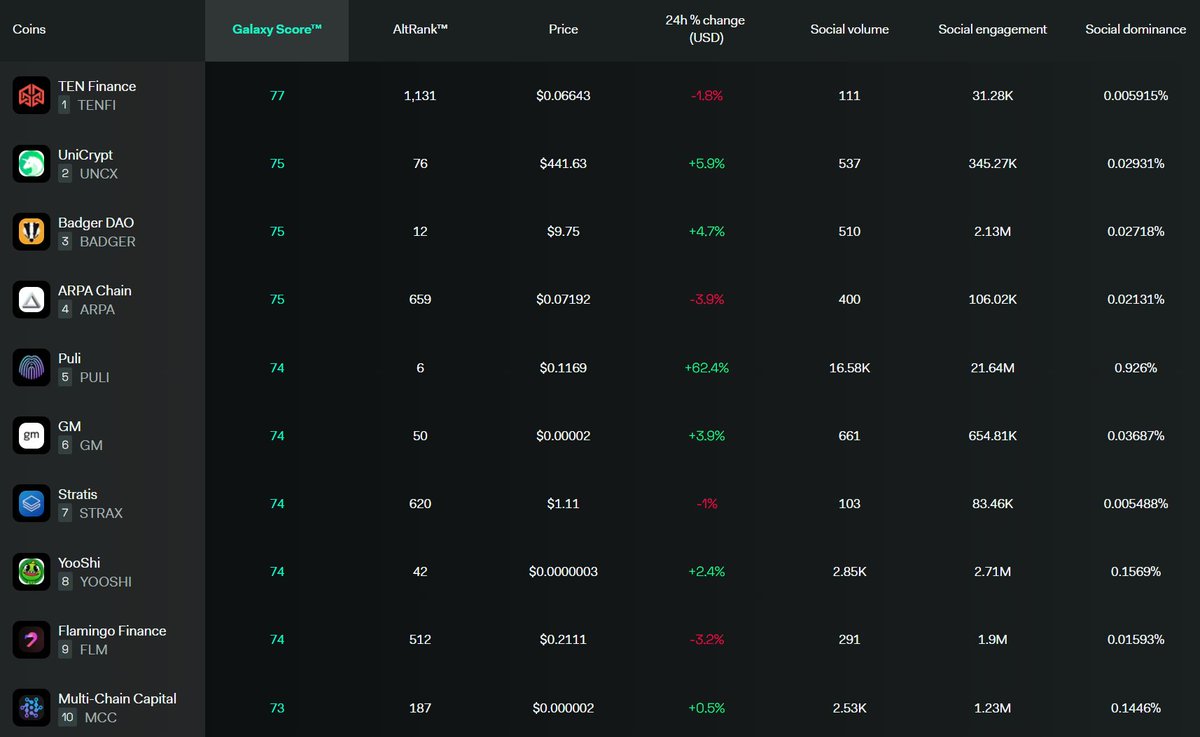
Task: Click the YOOSHI ticker symbol
Action: click(x=106, y=582)
